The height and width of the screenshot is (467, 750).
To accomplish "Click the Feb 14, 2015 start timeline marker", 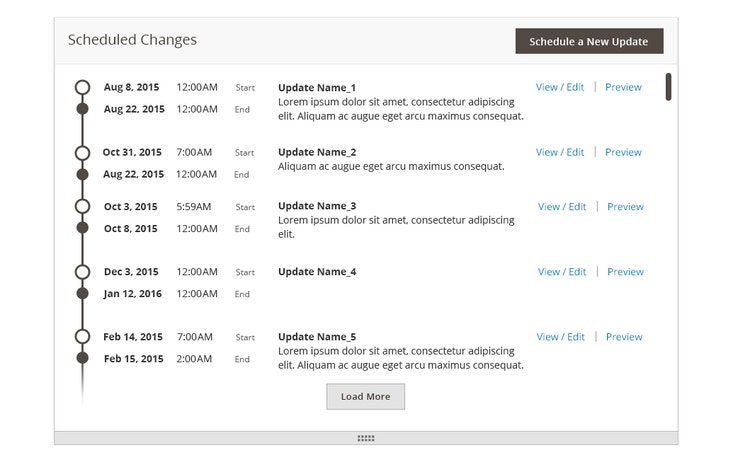I will 83,337.
